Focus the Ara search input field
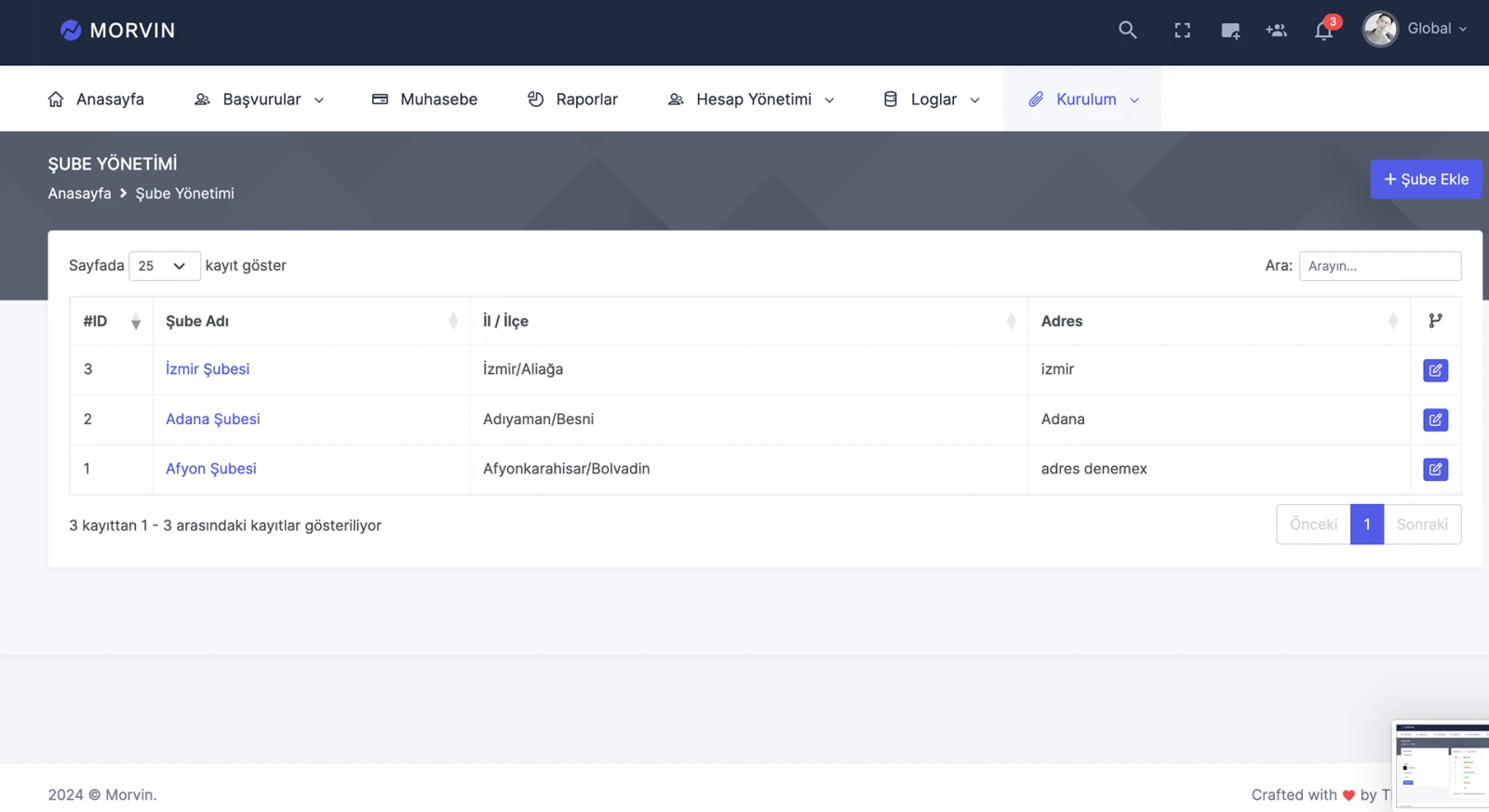This screenshot has height=812, width=1489. point(1379,266)
